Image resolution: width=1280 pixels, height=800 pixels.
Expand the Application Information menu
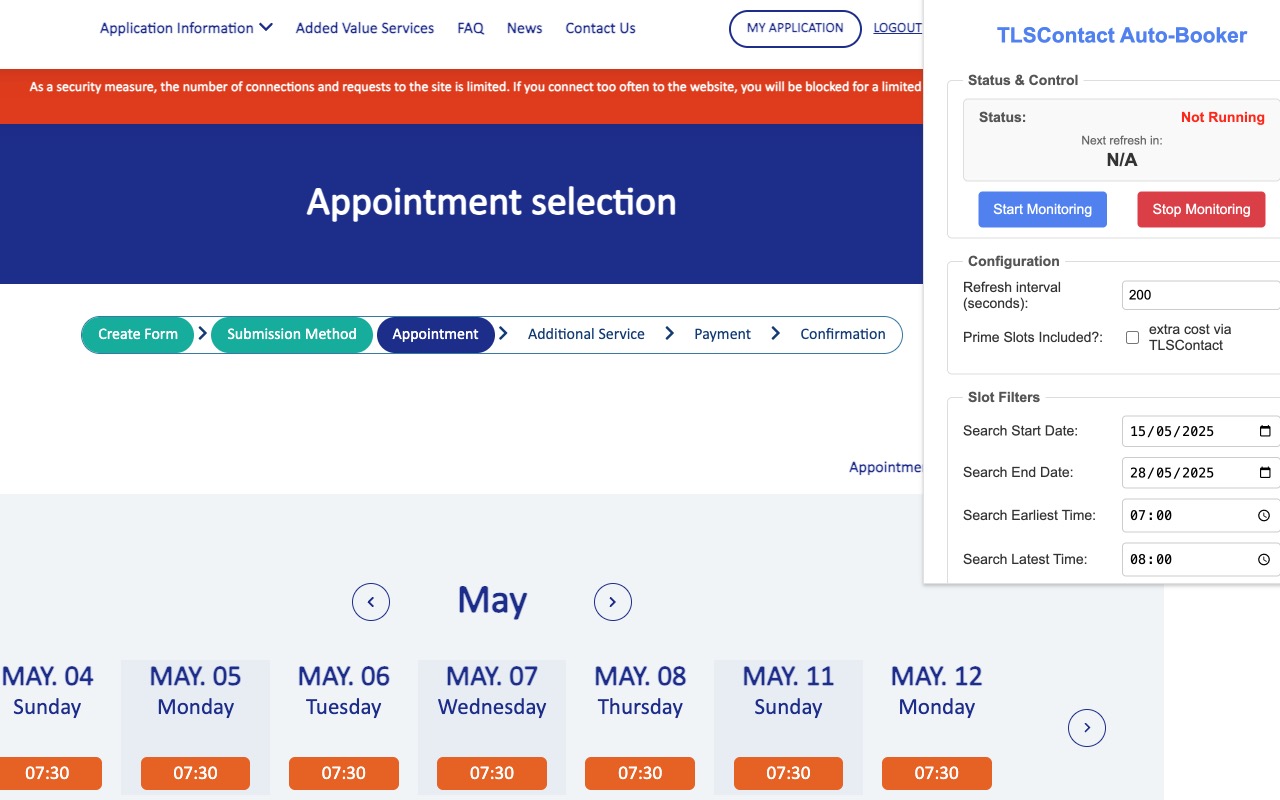[x=185, y=28]
